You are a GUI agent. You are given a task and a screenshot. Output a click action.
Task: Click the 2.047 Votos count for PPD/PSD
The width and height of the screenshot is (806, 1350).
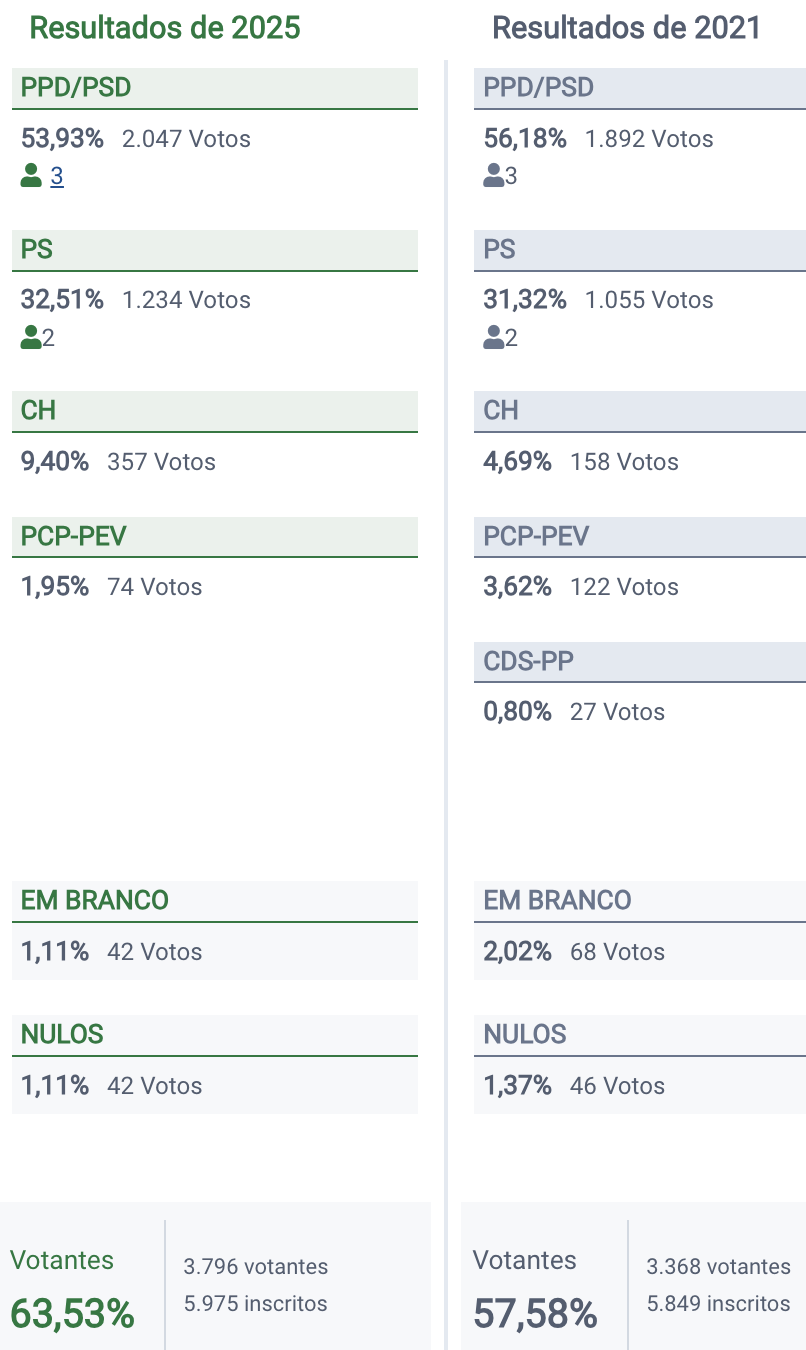tap(186, 139)
